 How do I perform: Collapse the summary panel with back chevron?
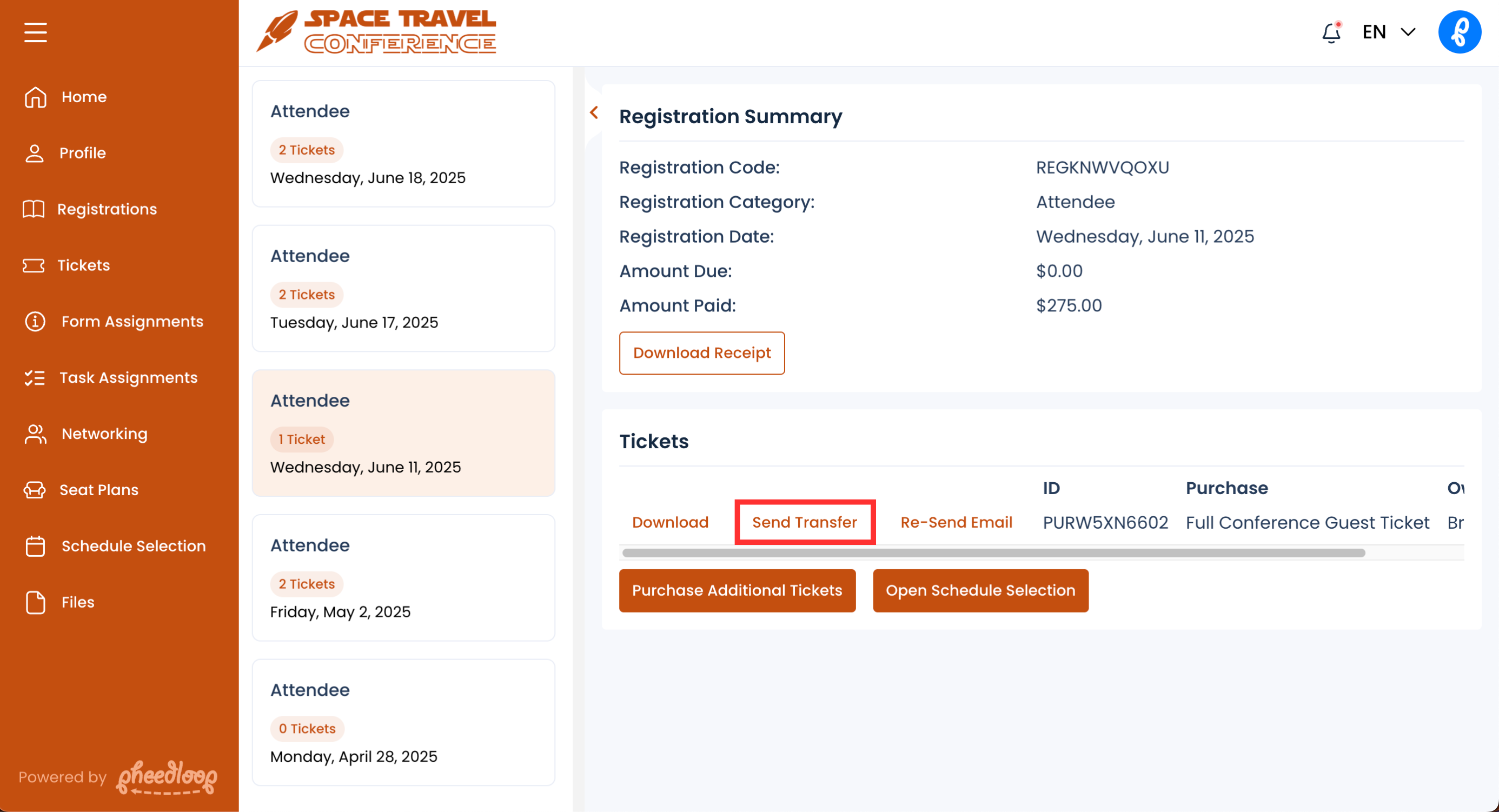click(x=594, y=113)
